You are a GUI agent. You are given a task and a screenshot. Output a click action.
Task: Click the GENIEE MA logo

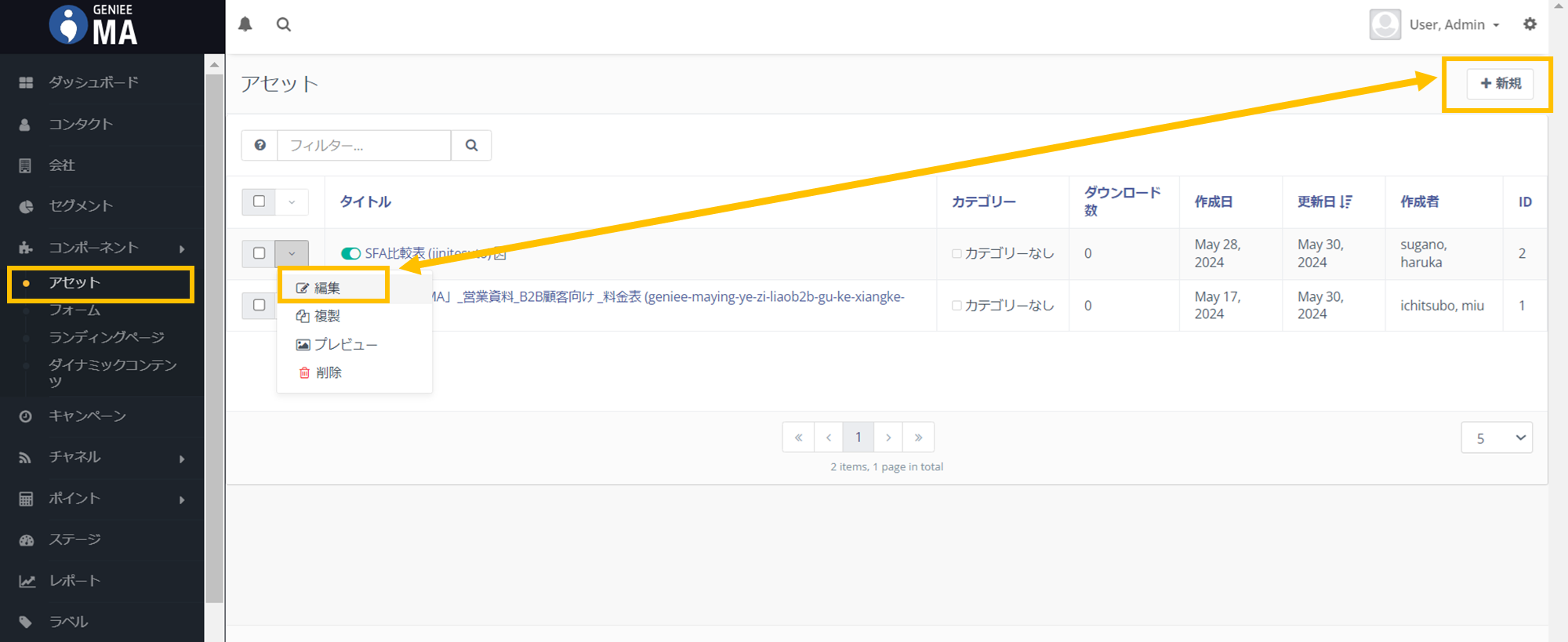(94, 25)
